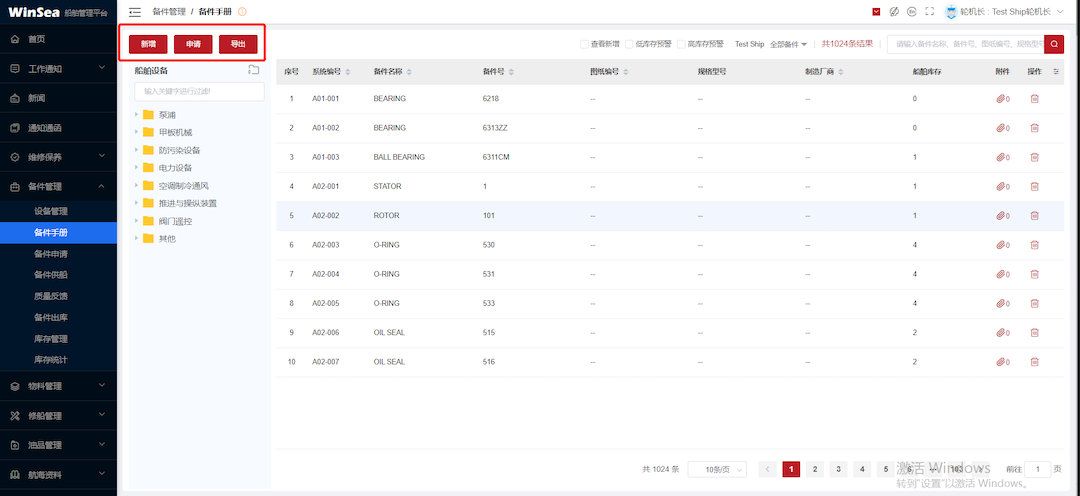Delete the ROTOR row
Screen dimensions: 1080x496
(1034, 216)
